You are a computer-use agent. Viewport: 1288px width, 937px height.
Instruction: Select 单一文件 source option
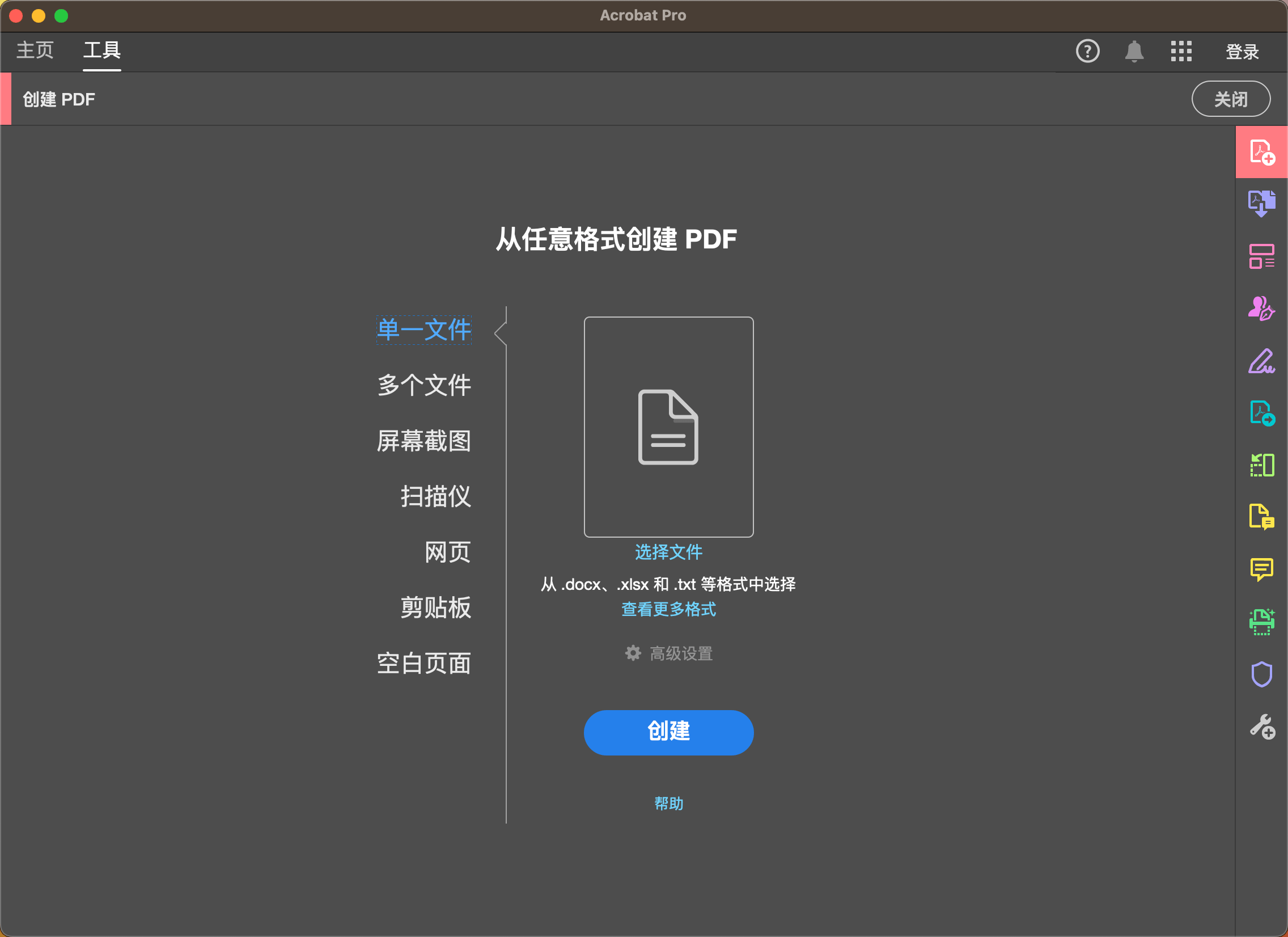[x=423, y=330]
